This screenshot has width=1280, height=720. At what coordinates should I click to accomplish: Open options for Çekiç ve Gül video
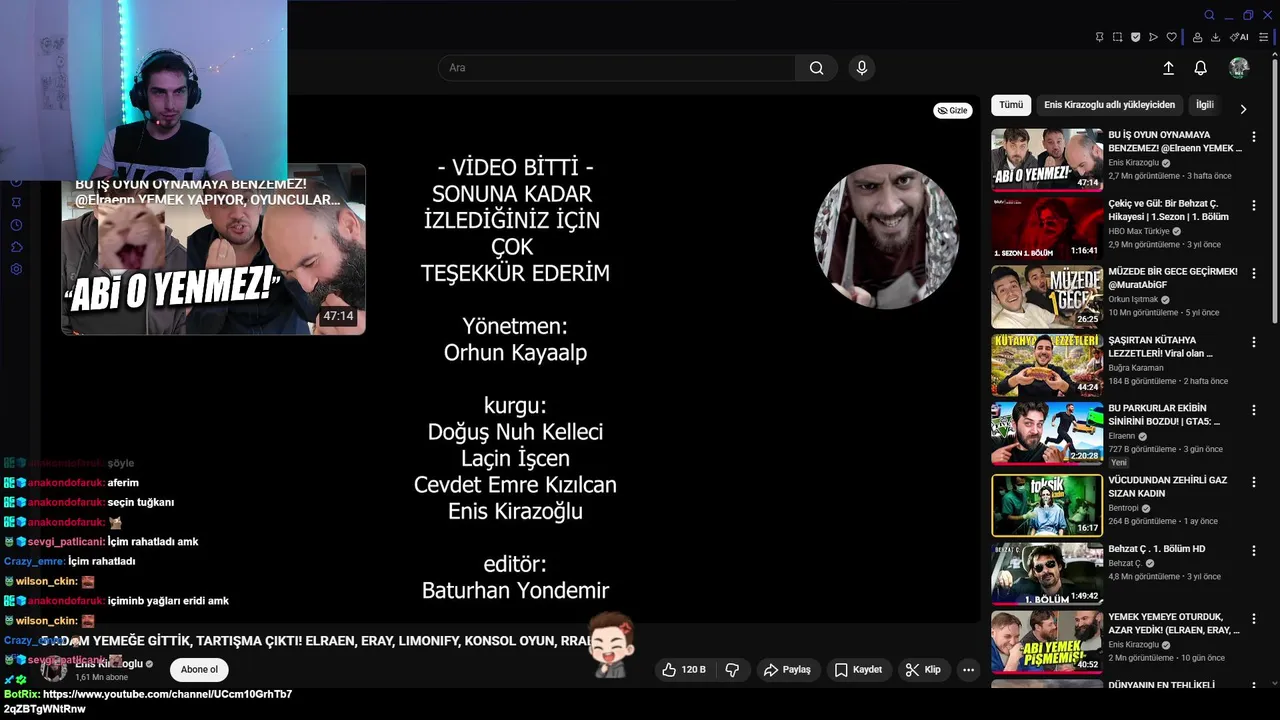(1254, 204)
